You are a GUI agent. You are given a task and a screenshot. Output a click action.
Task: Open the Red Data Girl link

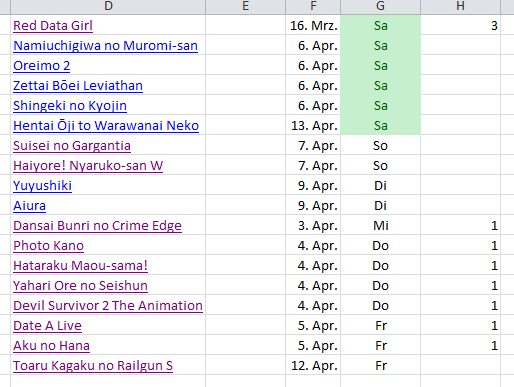point(53,26)
